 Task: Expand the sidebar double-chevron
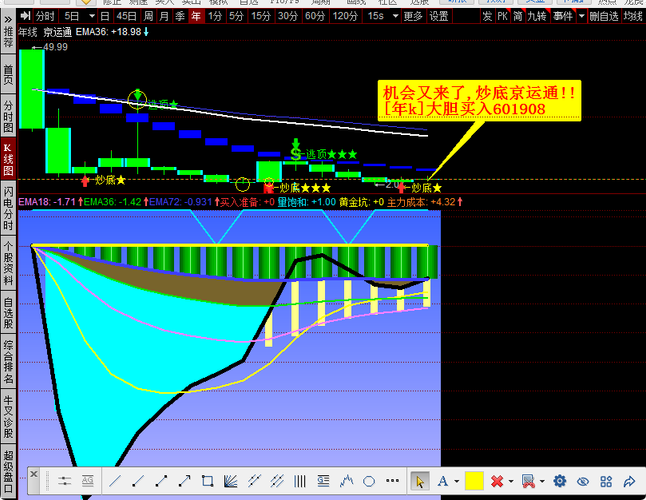[8, 19]
